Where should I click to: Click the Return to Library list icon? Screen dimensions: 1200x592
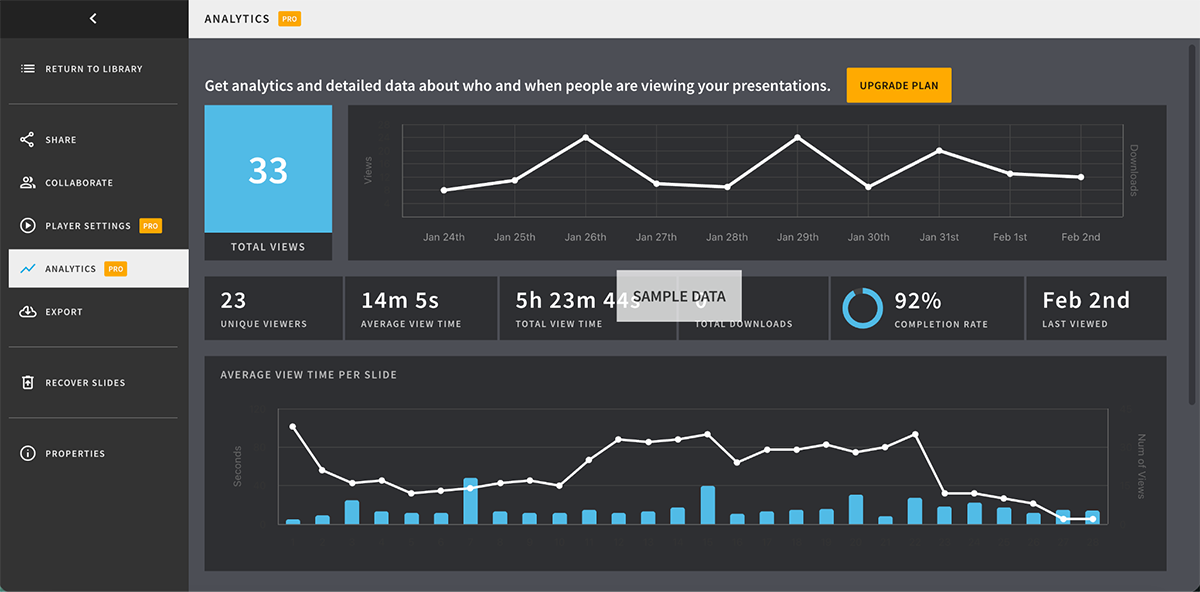(x=26, y=68)
